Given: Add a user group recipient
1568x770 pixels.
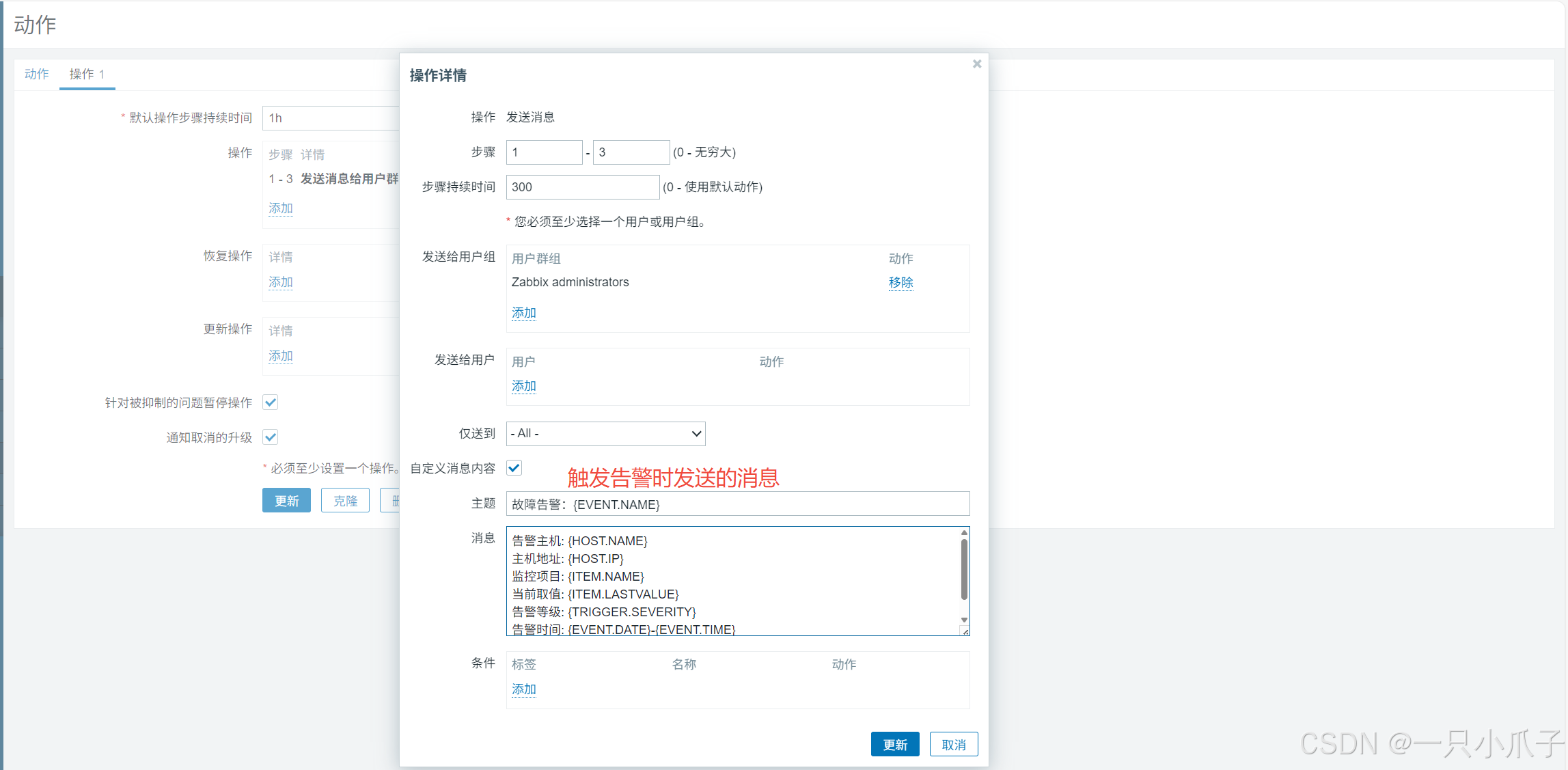Looking at the screenshot, I should pos(523,312).
